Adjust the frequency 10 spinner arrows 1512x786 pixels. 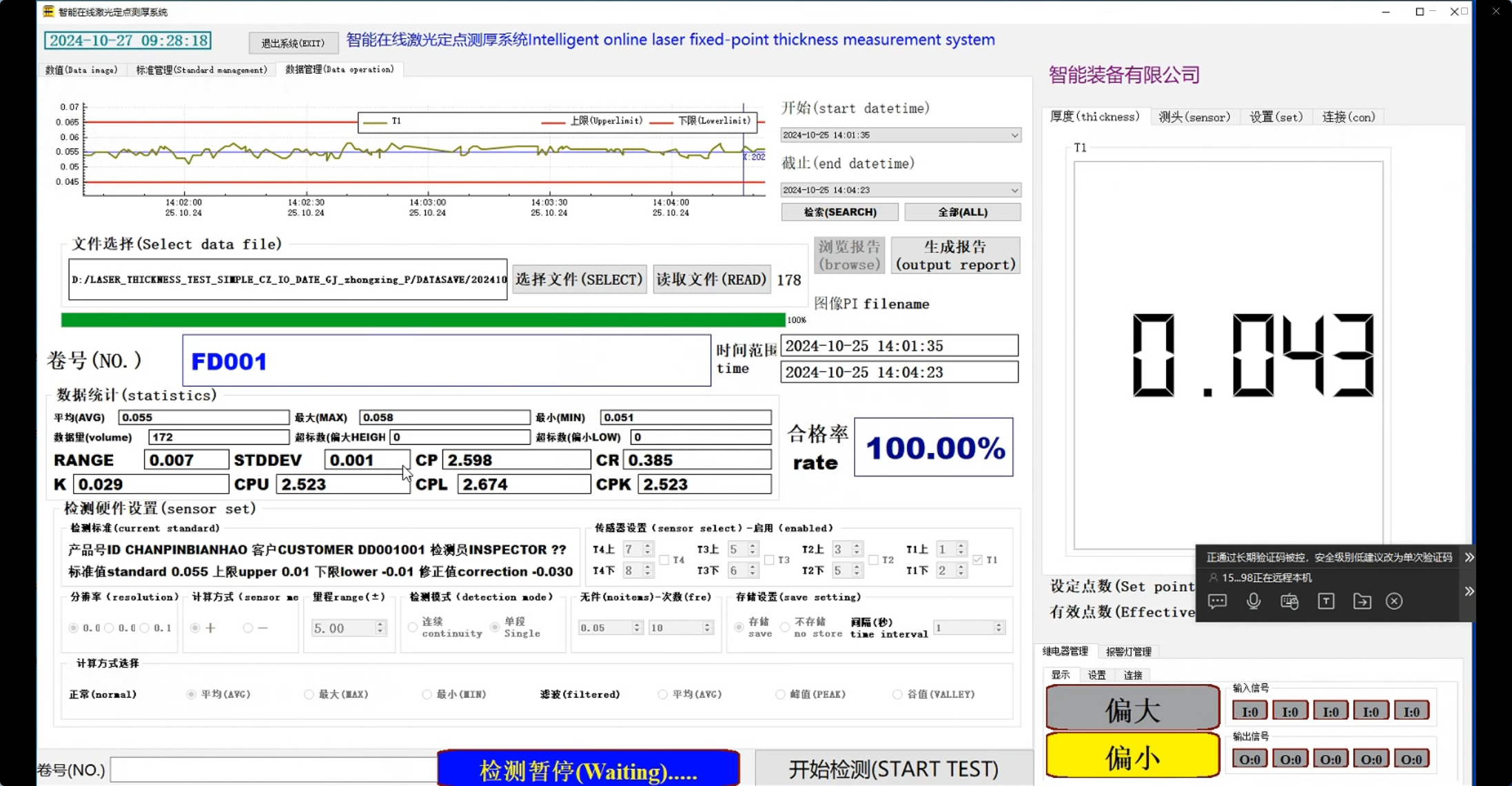click(707, 627)
